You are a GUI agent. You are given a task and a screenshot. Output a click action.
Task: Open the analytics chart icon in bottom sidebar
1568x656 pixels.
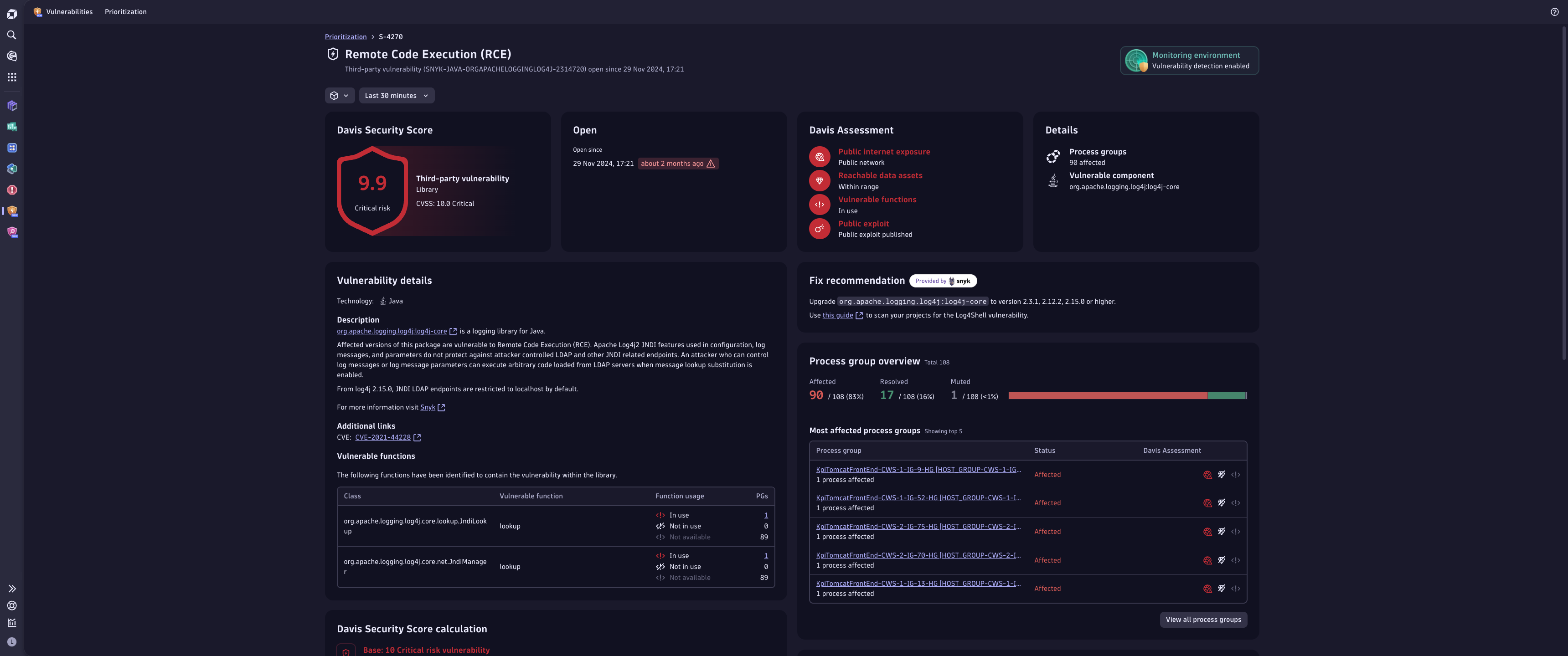(11, 622)
